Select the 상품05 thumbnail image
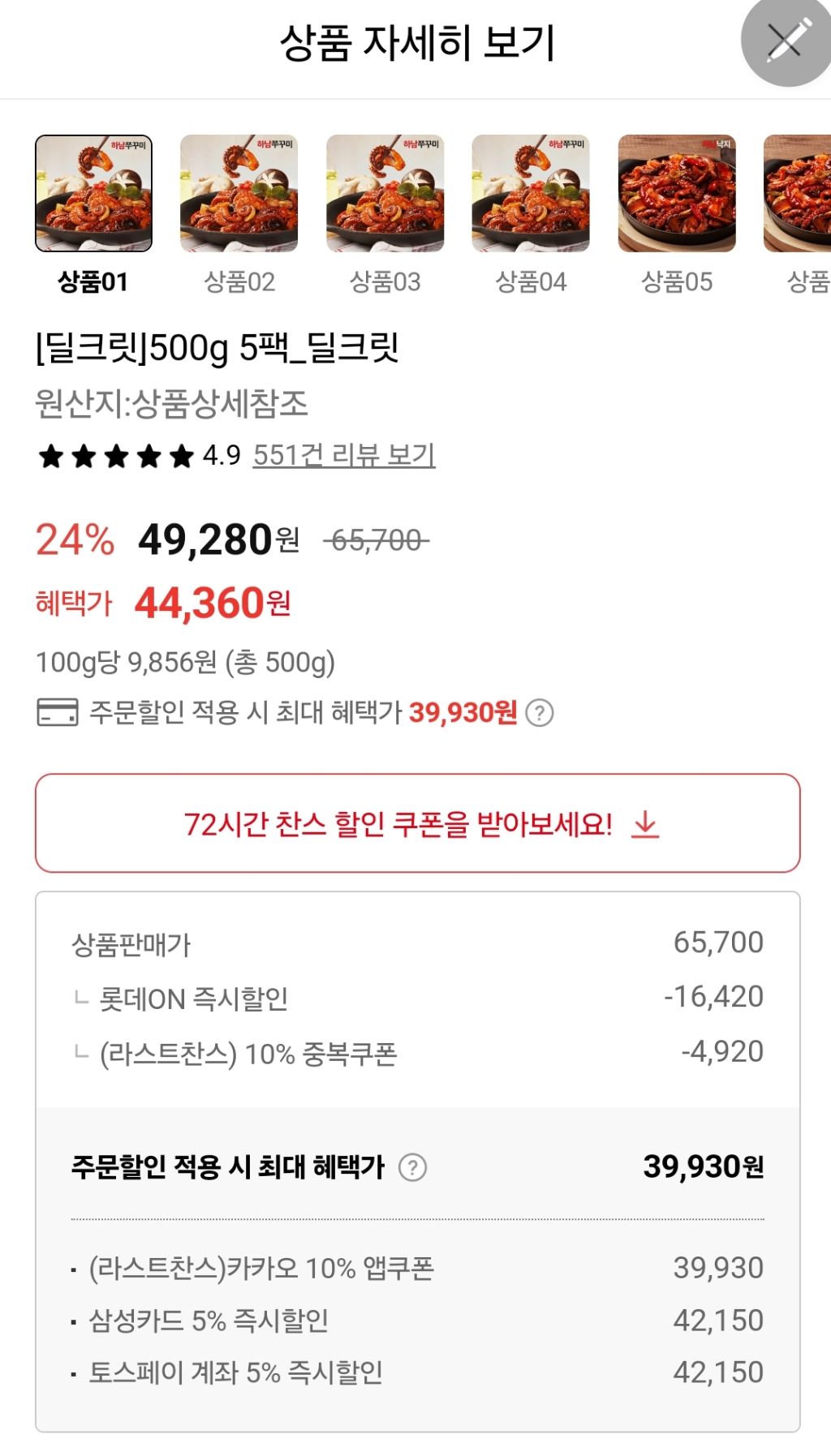 pos(677,194)
